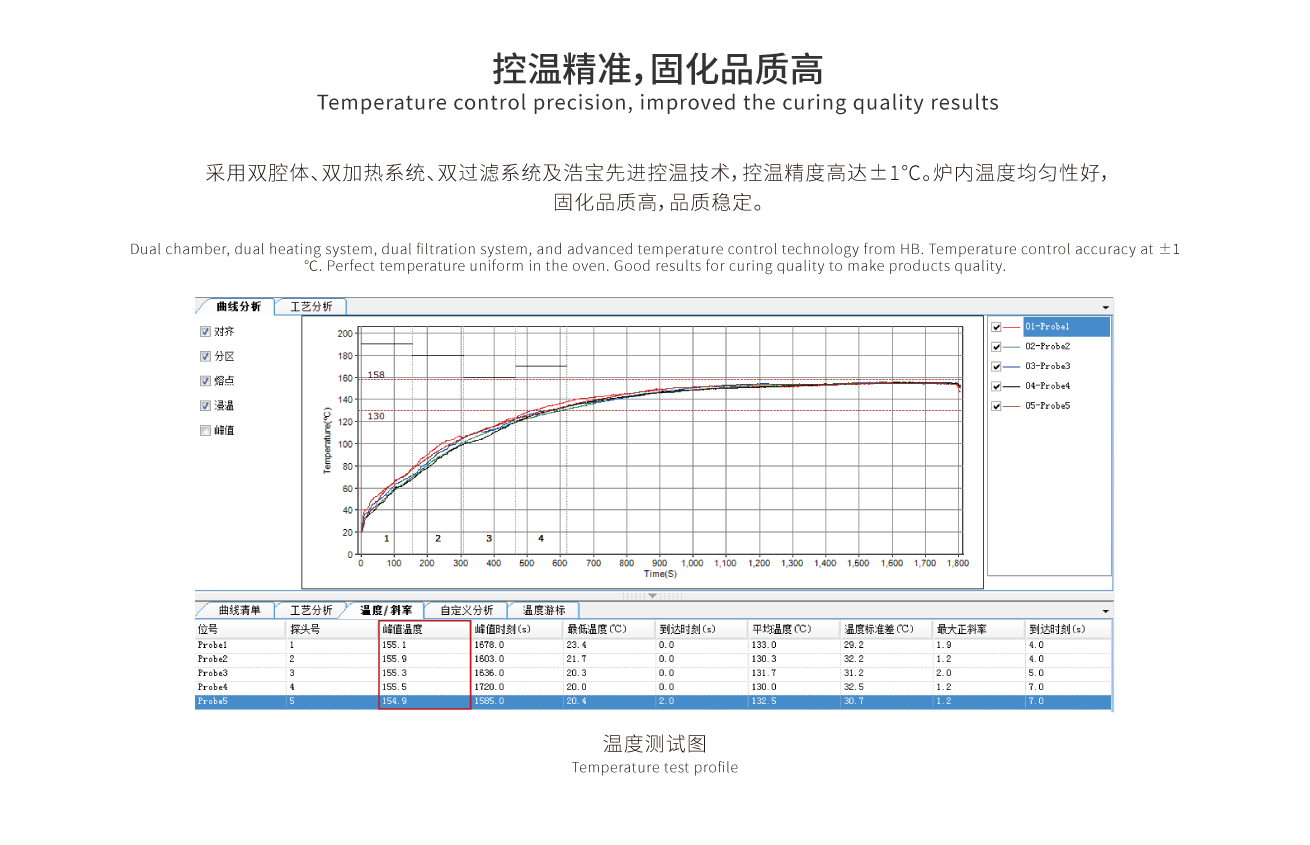Click minimum temperature cell 23.4

576,646
